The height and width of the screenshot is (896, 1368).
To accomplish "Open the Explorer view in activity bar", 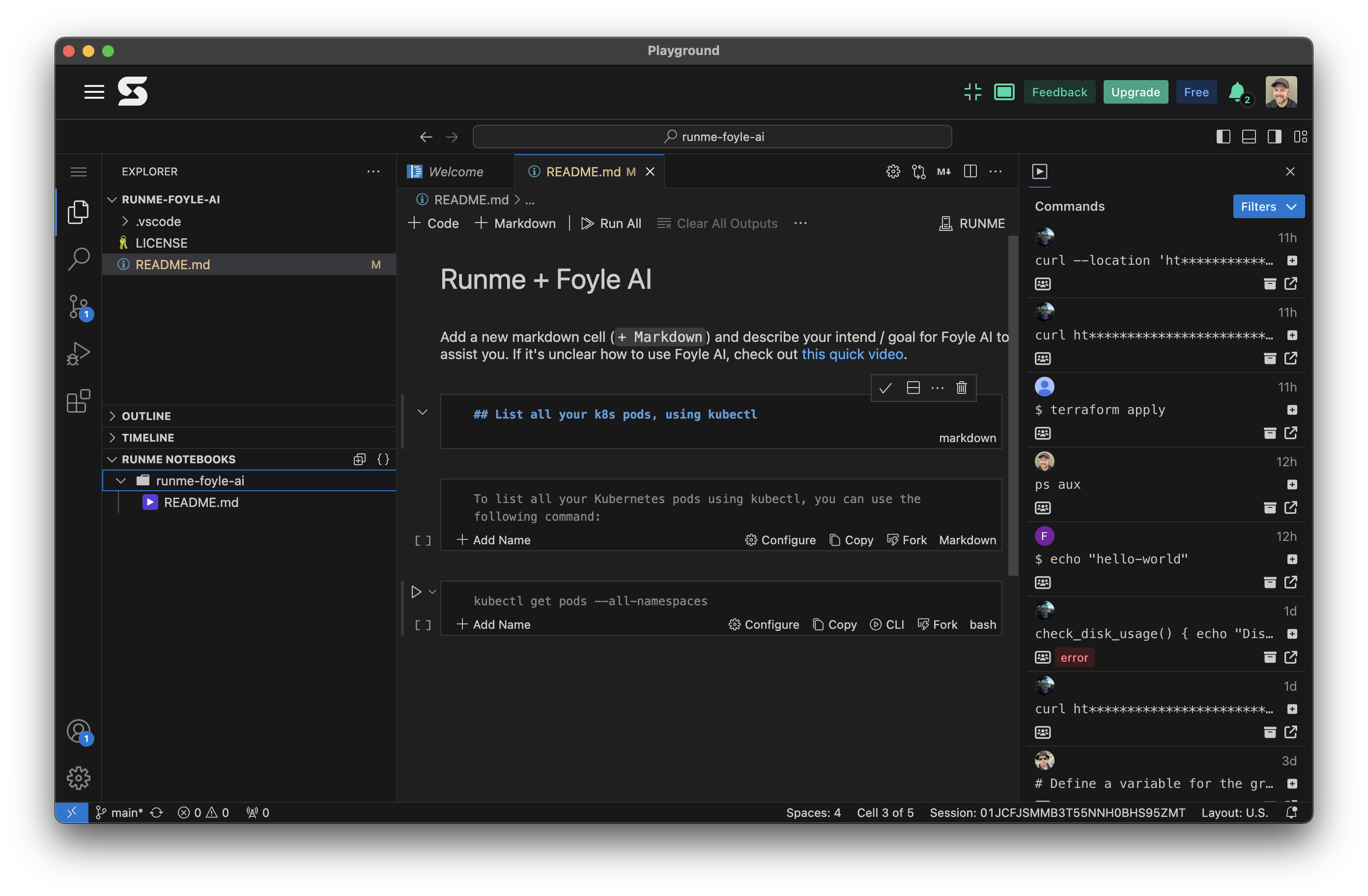I will [78, 212].
